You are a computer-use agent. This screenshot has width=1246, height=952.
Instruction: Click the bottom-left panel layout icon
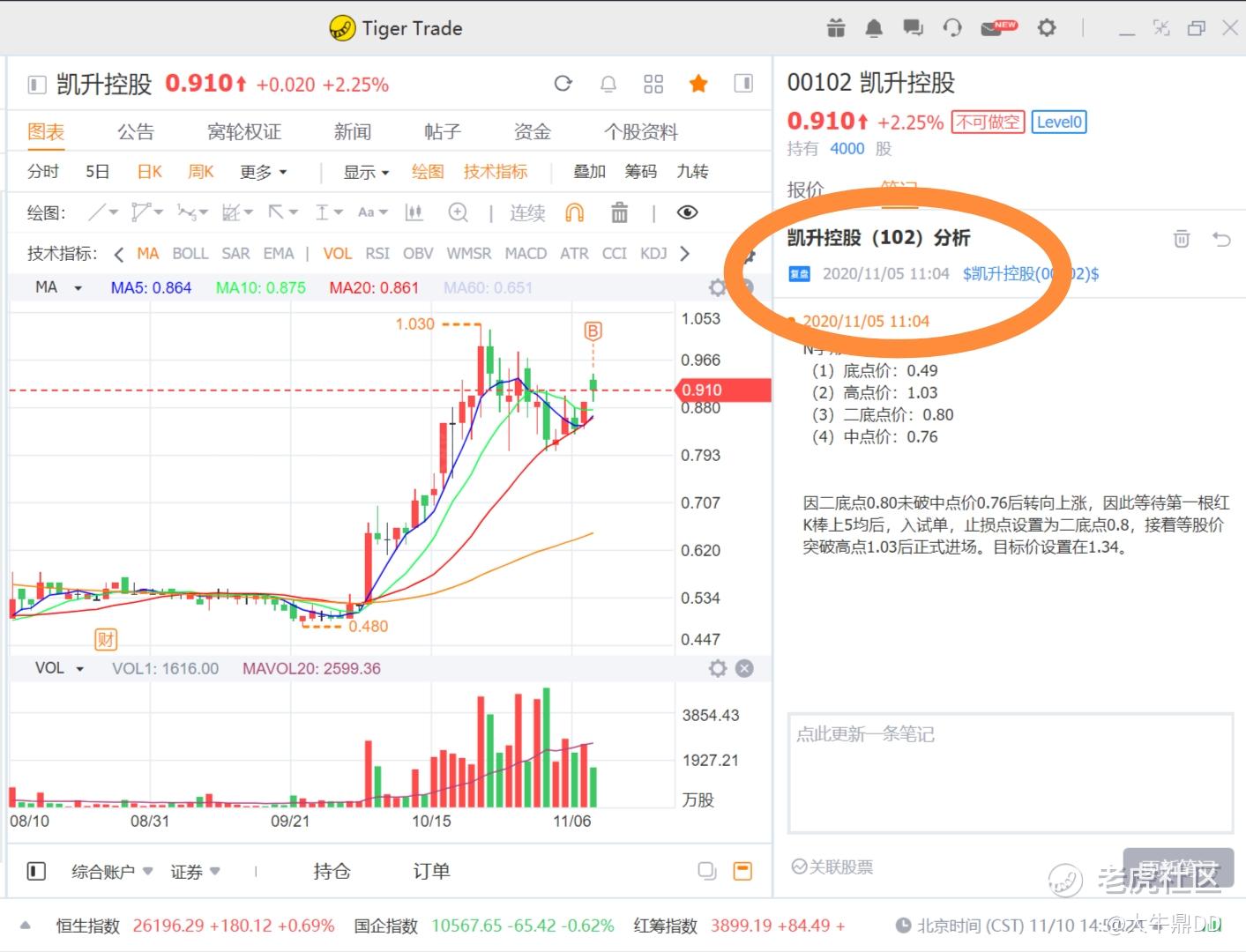36,872
